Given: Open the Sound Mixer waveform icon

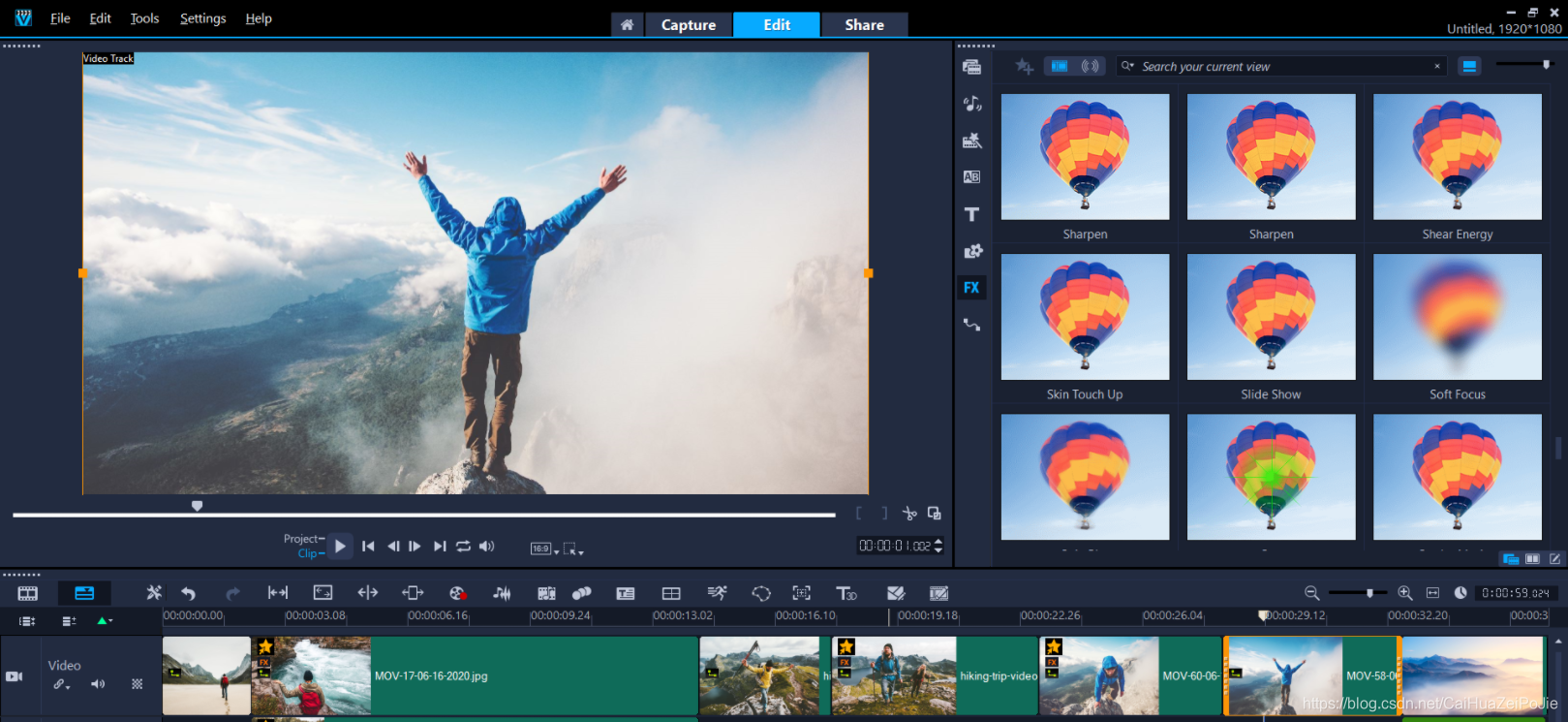Looking at the screenshot, I should (502, 593).
